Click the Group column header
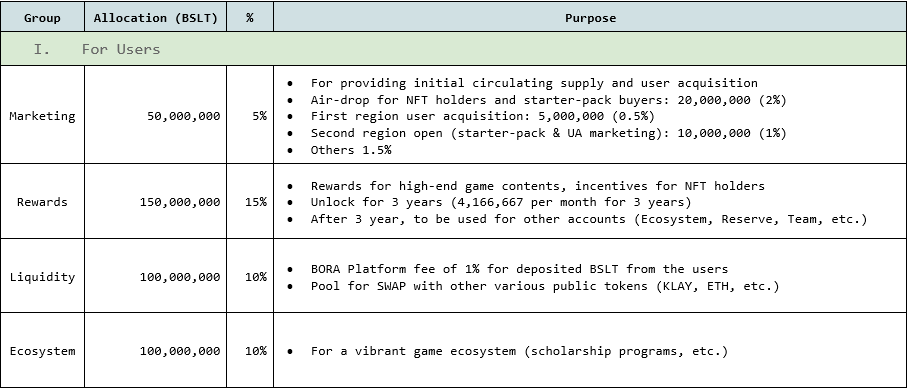 42,17
